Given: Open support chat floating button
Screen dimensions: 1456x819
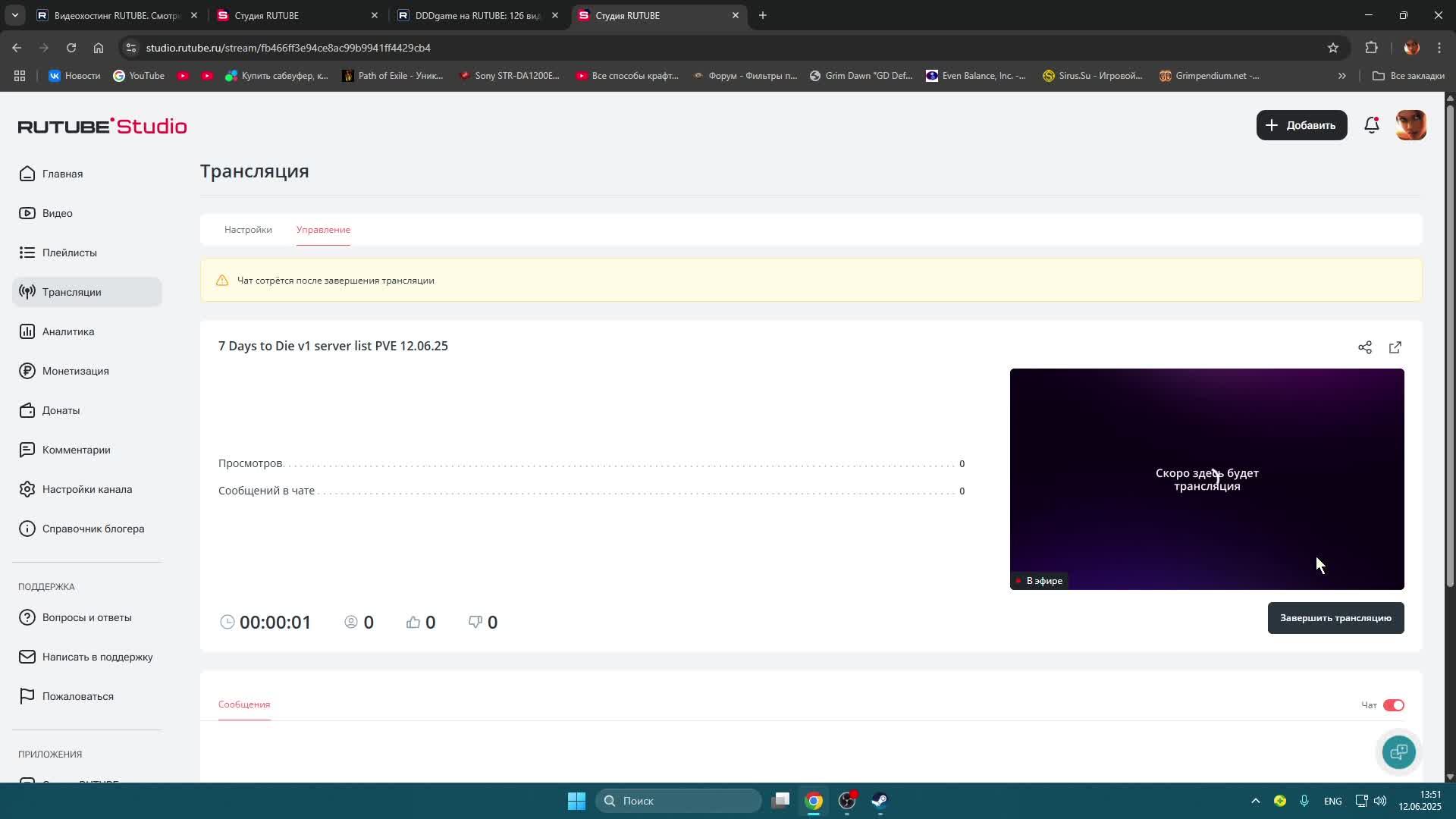Looking at the screenshot, I should tap(1398, 752).
